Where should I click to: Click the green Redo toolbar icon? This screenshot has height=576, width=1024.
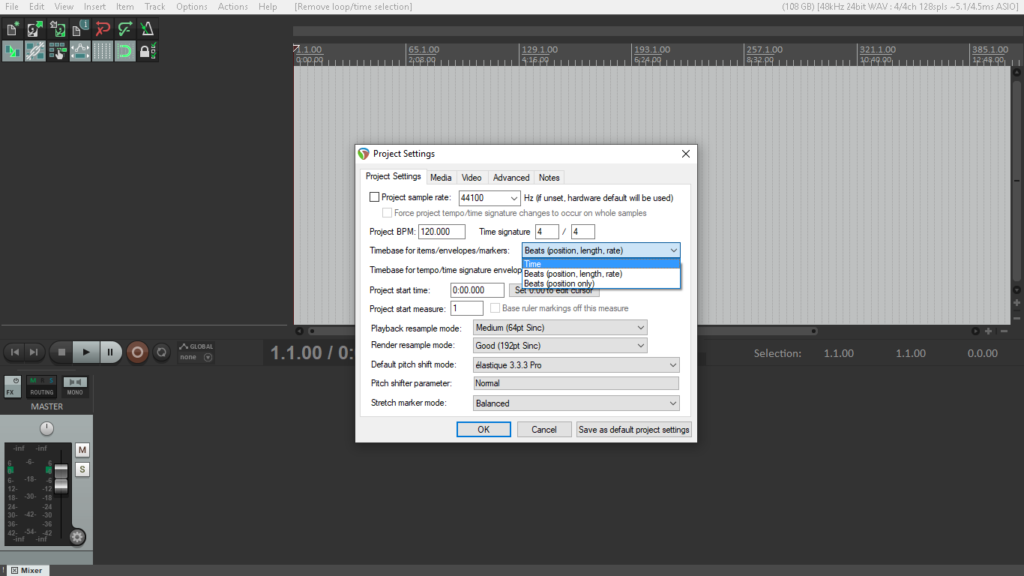tap(125, 29)
